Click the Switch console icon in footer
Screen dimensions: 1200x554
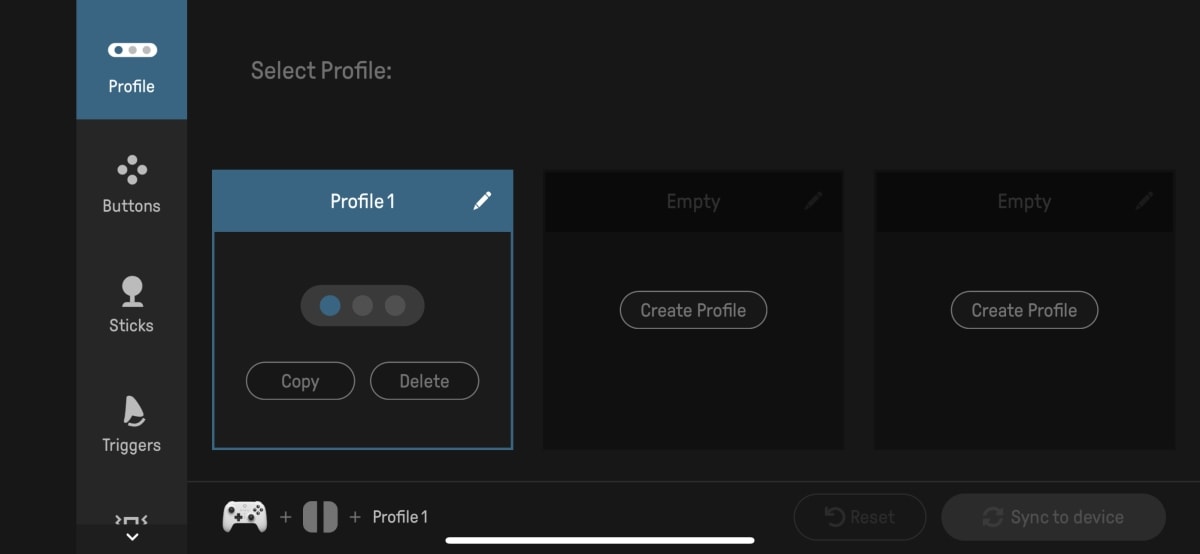point(321,517)
